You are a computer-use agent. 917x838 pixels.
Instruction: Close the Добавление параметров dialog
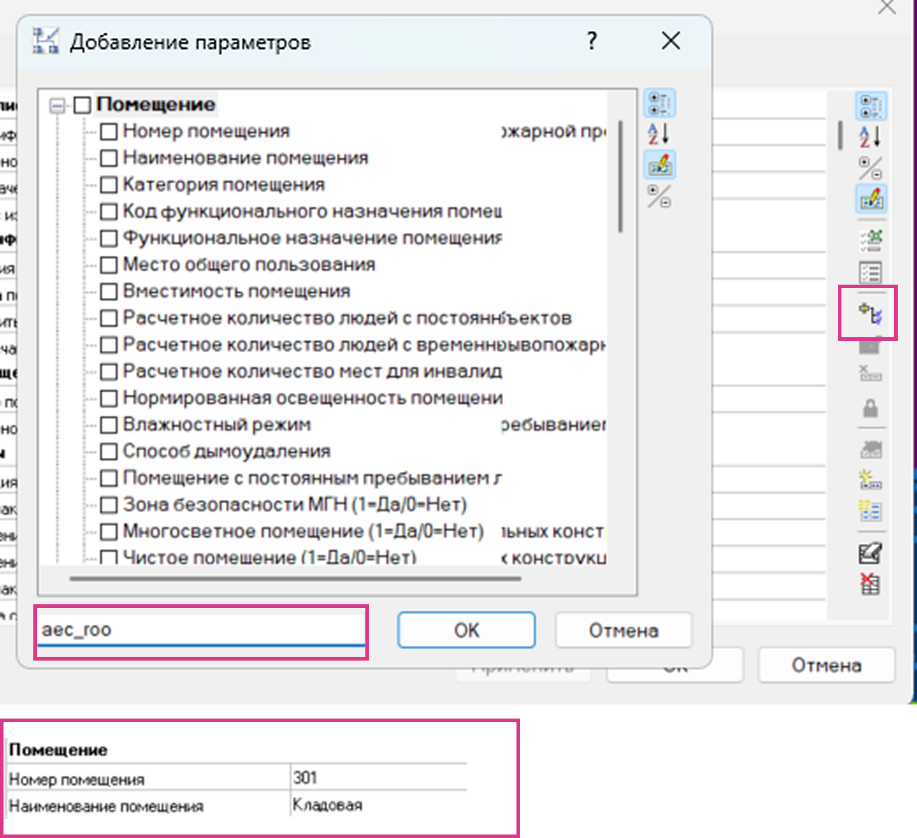tap(671, 41)
